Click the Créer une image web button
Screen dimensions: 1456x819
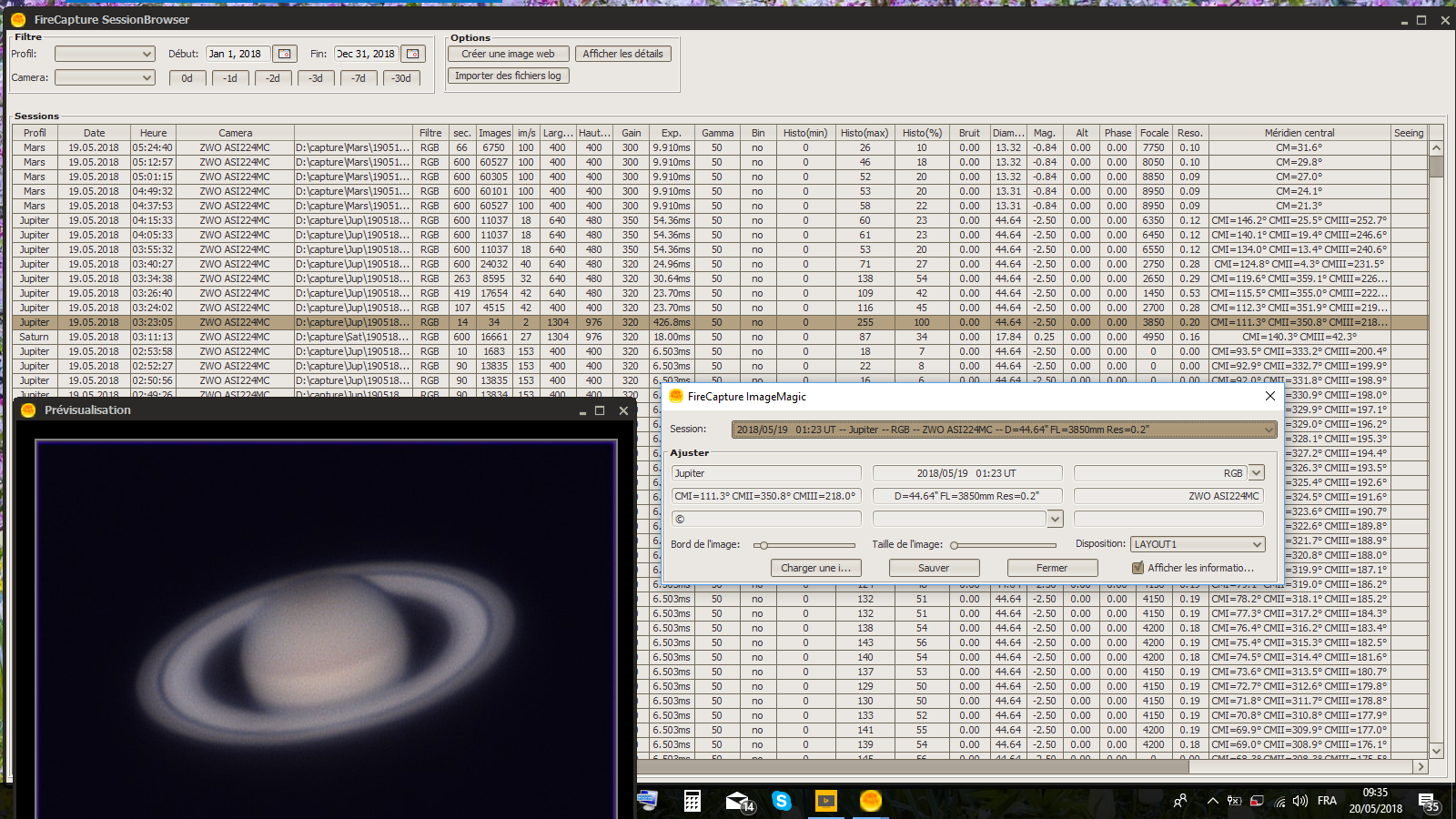tap(508, 54)
